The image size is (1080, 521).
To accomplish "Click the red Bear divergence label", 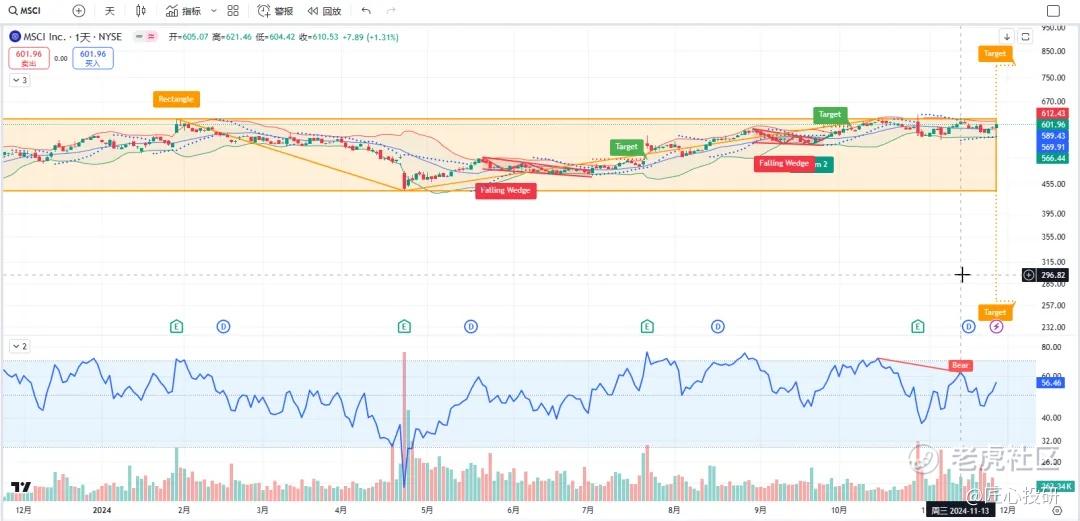I will [x=959, y=365].
